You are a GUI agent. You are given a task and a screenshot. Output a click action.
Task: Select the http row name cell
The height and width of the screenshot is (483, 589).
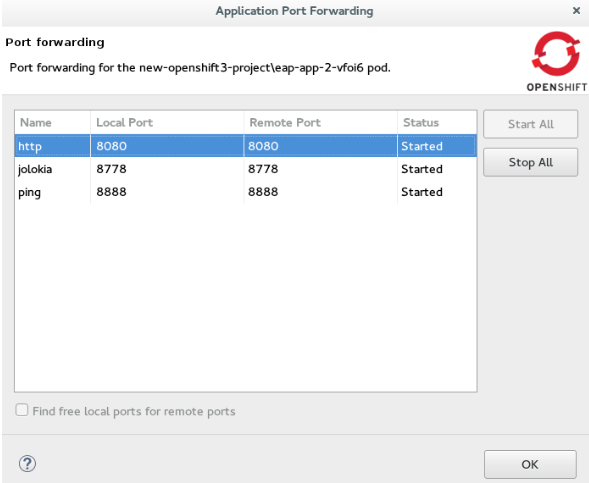pyautogui.click(x=53, y=146)
